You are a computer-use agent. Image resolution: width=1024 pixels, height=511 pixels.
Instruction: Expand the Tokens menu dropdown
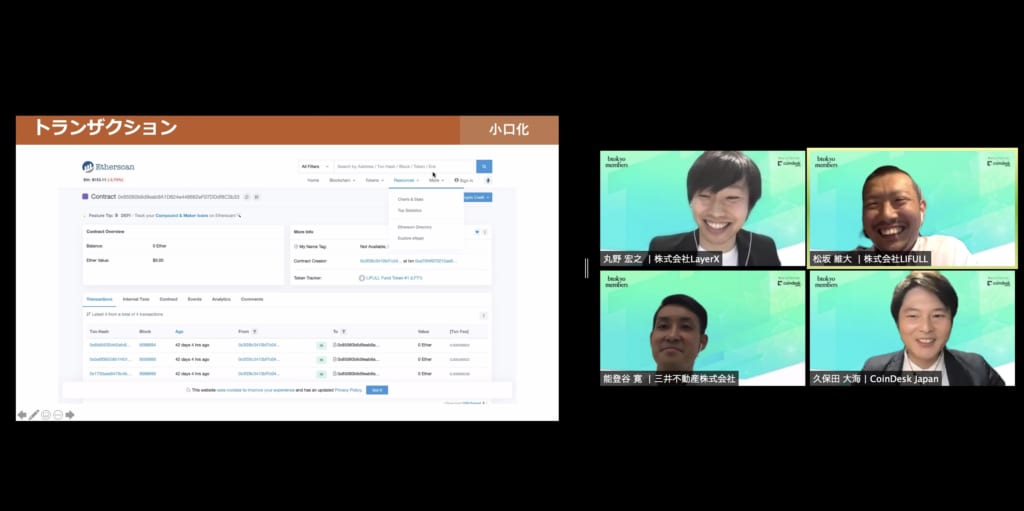click(374, 180)
